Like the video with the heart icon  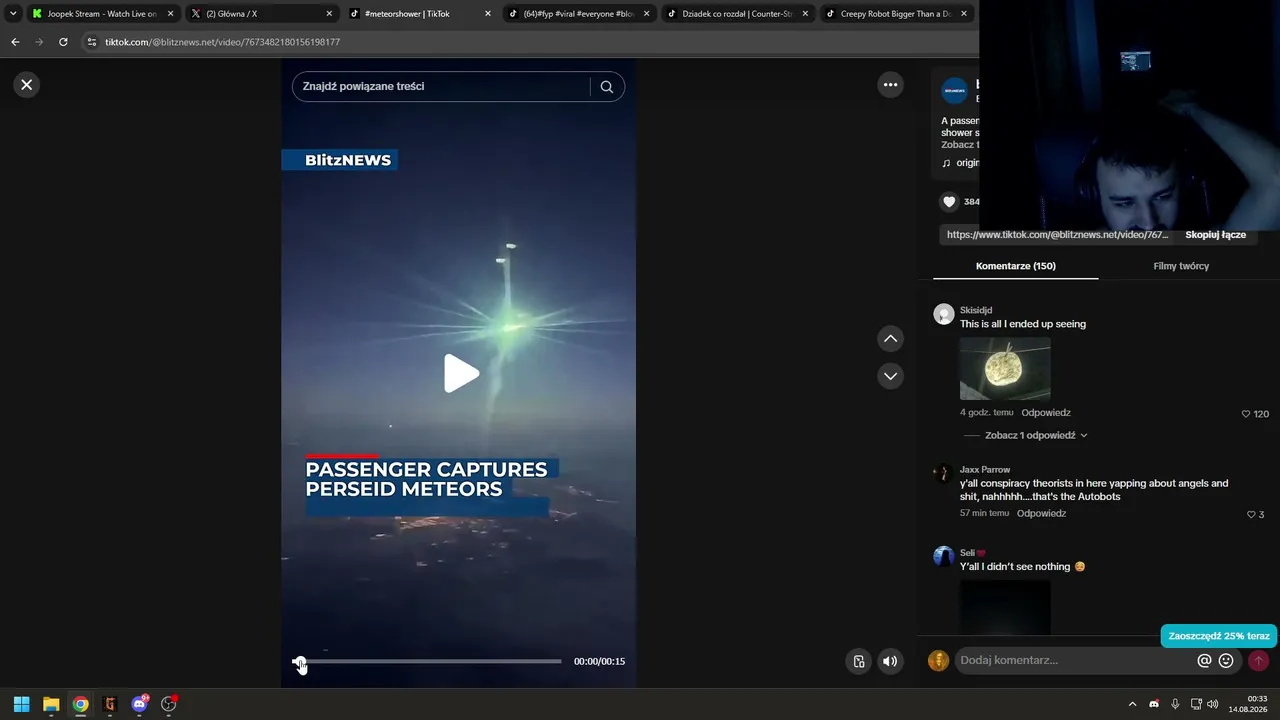[949, 202]
